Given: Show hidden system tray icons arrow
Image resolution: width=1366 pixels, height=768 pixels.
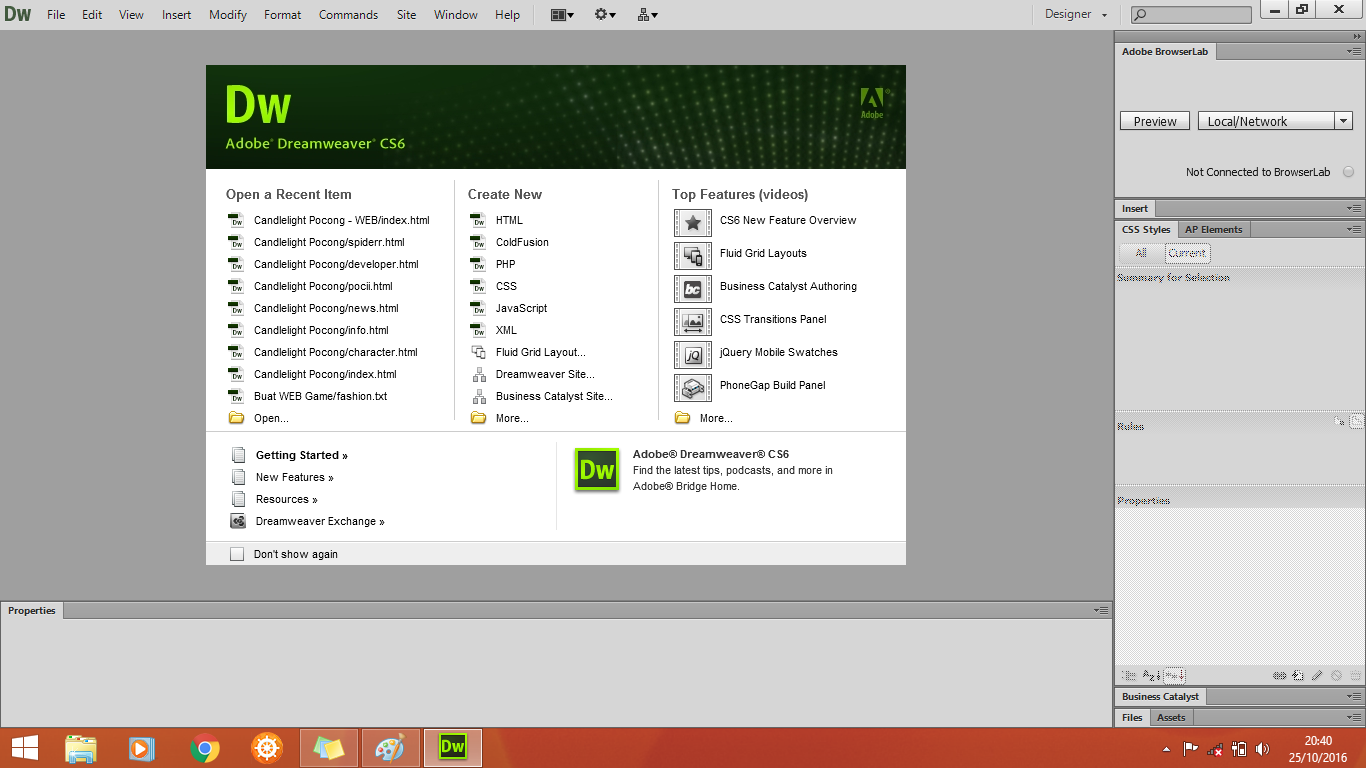Looking at the screenshot, I should [x=1166, y=749].
